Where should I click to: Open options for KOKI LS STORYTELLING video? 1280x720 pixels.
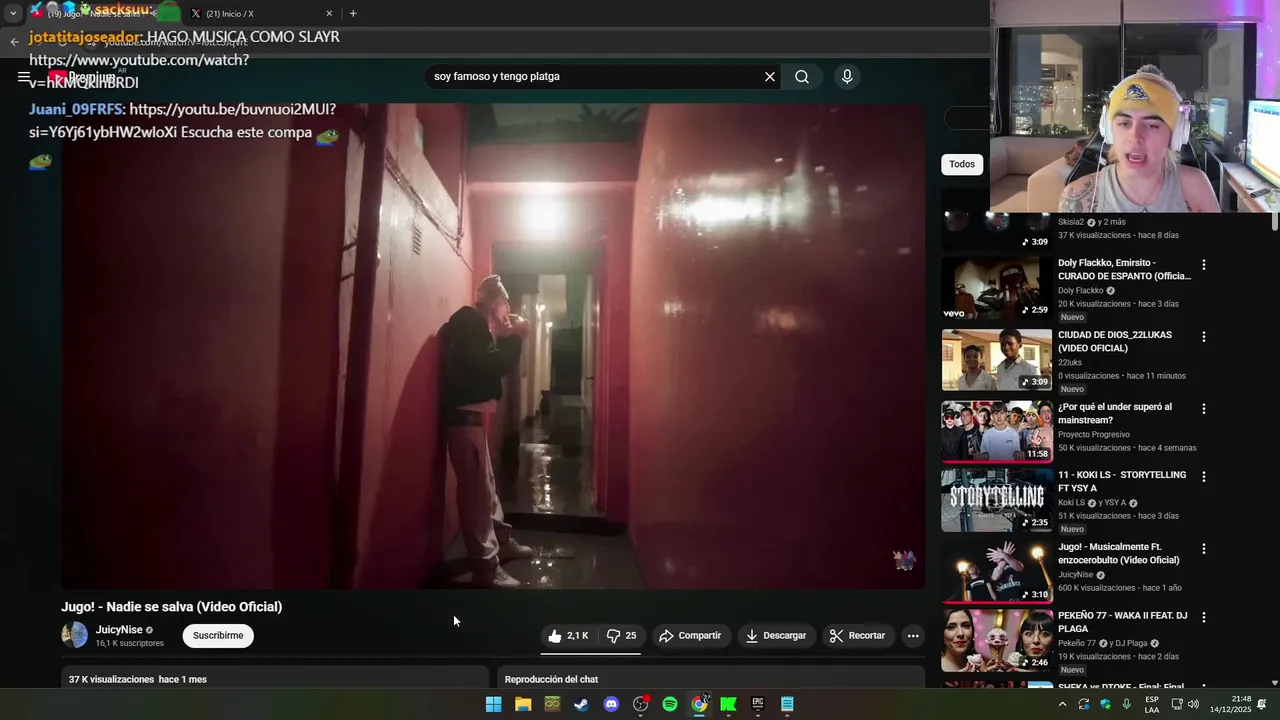tap(1204, 477)
